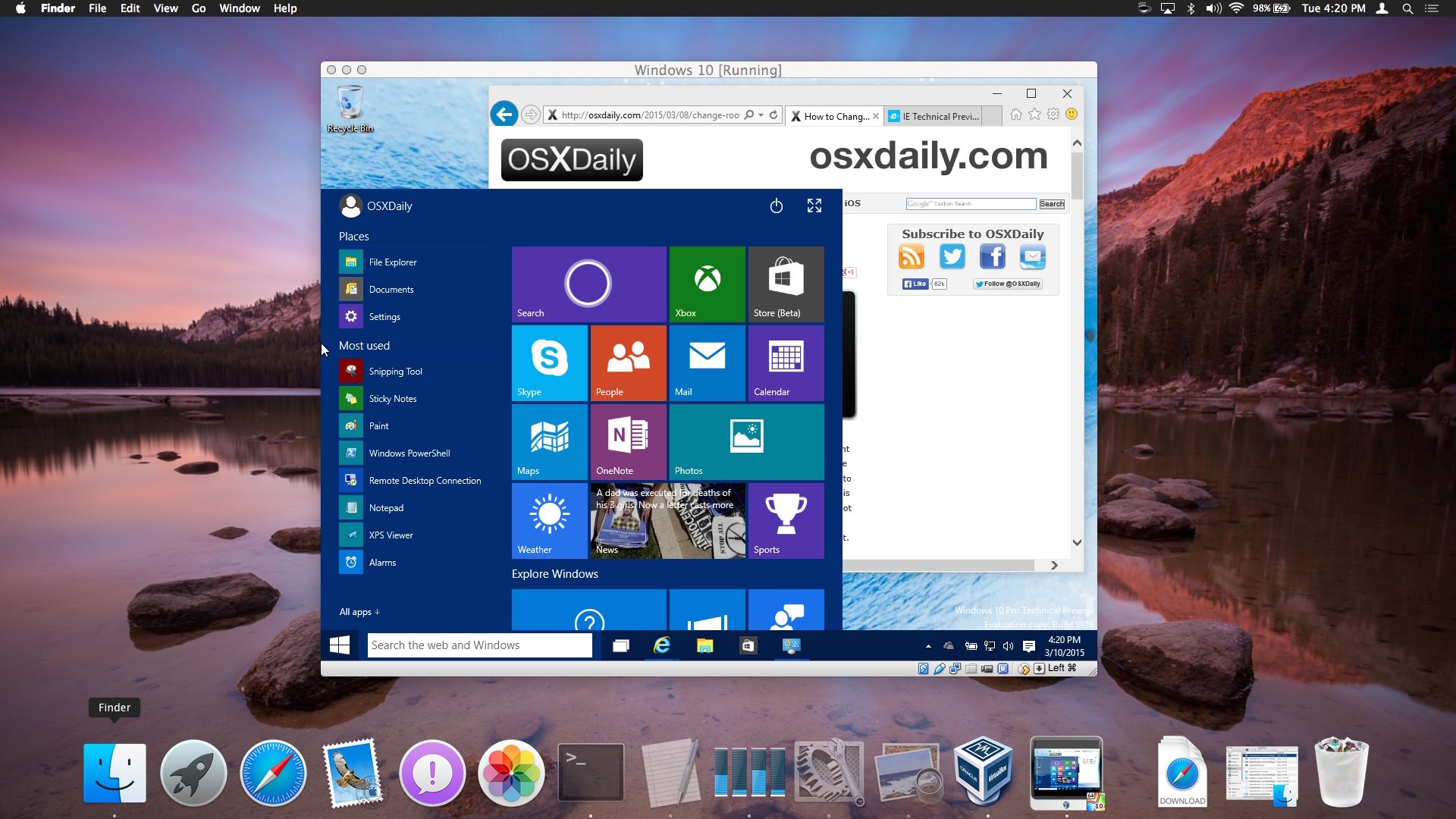Screen dimensions: 1456x819
Task: Click Follow @OSXDaily Twitter button
Action: pos(1008,283)
